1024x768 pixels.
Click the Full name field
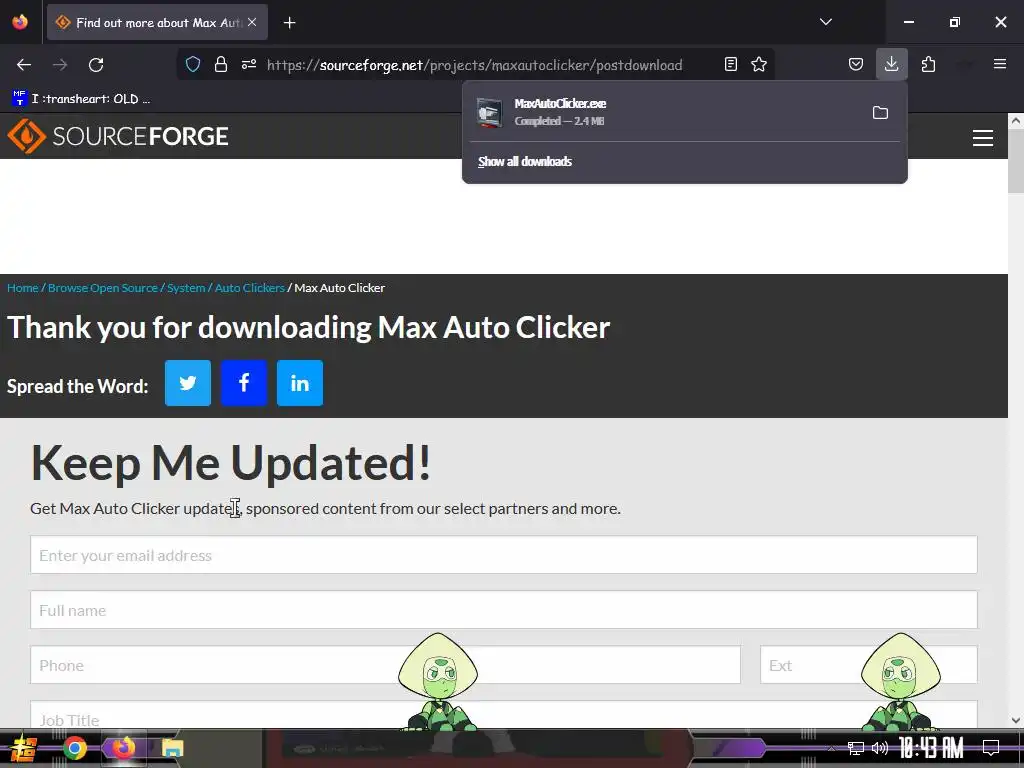pos(504,610)
